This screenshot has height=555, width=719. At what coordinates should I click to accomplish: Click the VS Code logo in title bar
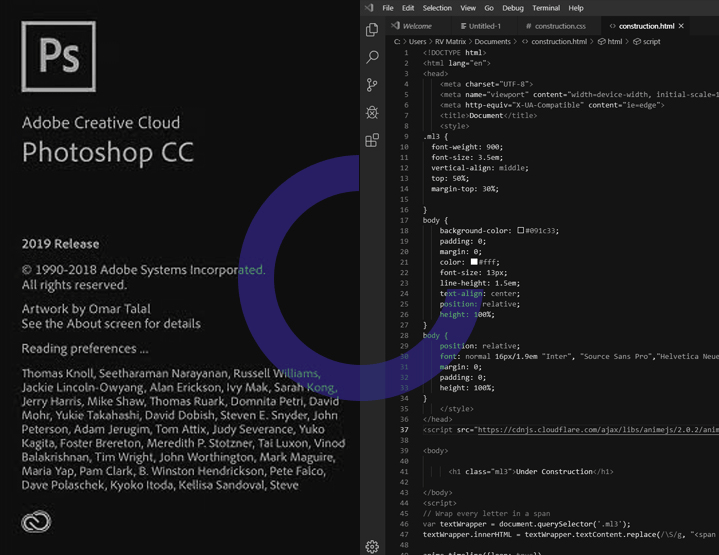[x=369, y=8]
